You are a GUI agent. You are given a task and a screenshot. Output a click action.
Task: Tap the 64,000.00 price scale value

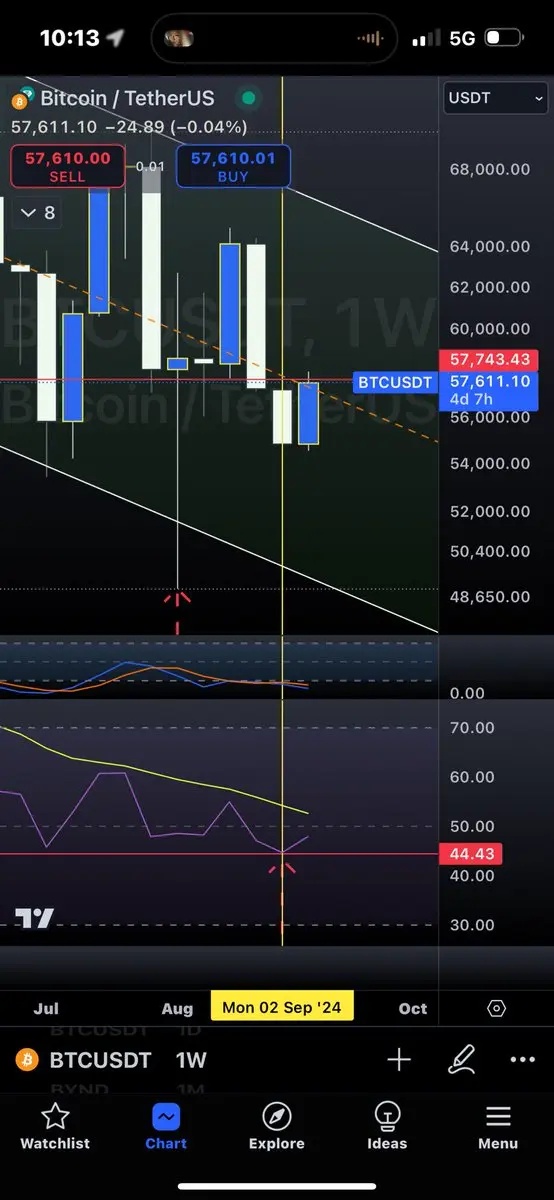click(490, 246)
